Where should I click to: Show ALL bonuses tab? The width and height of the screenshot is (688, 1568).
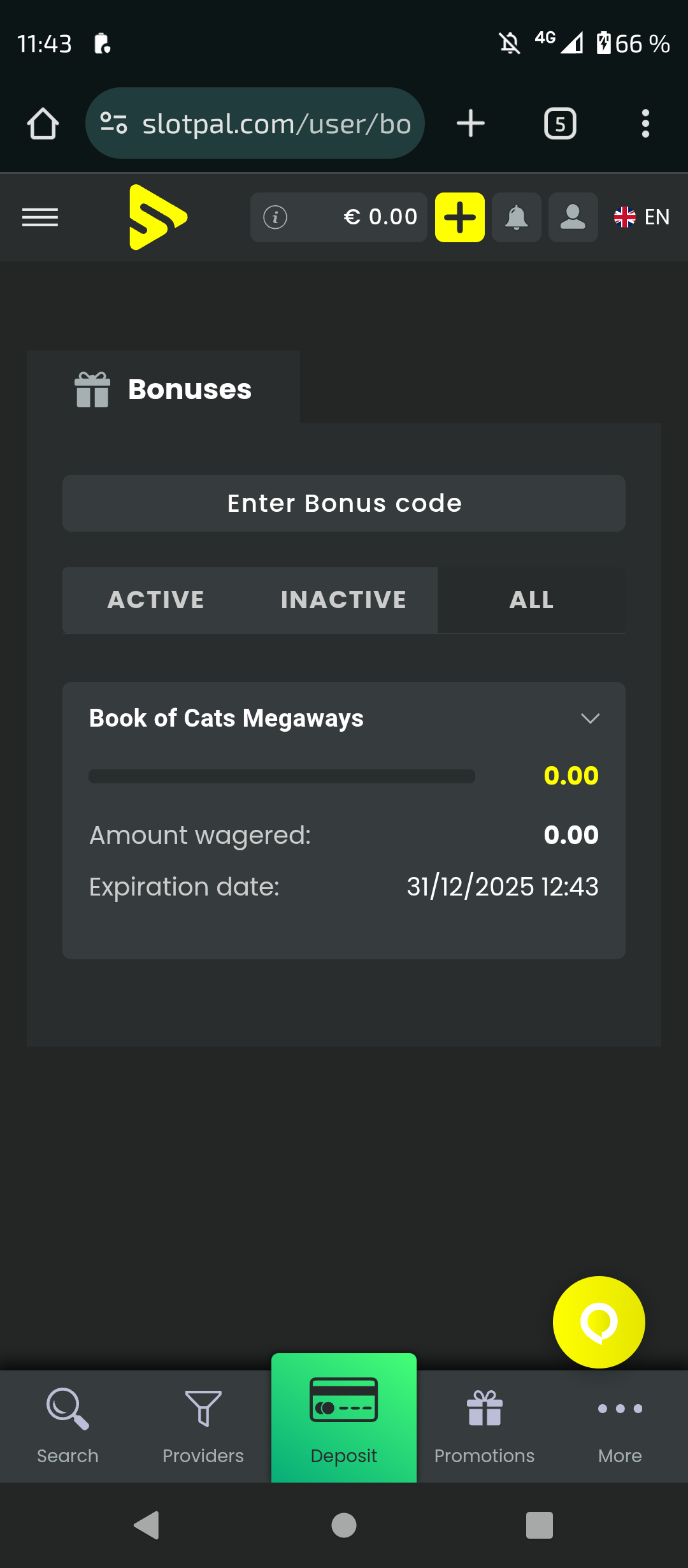[x=531, y=600]
